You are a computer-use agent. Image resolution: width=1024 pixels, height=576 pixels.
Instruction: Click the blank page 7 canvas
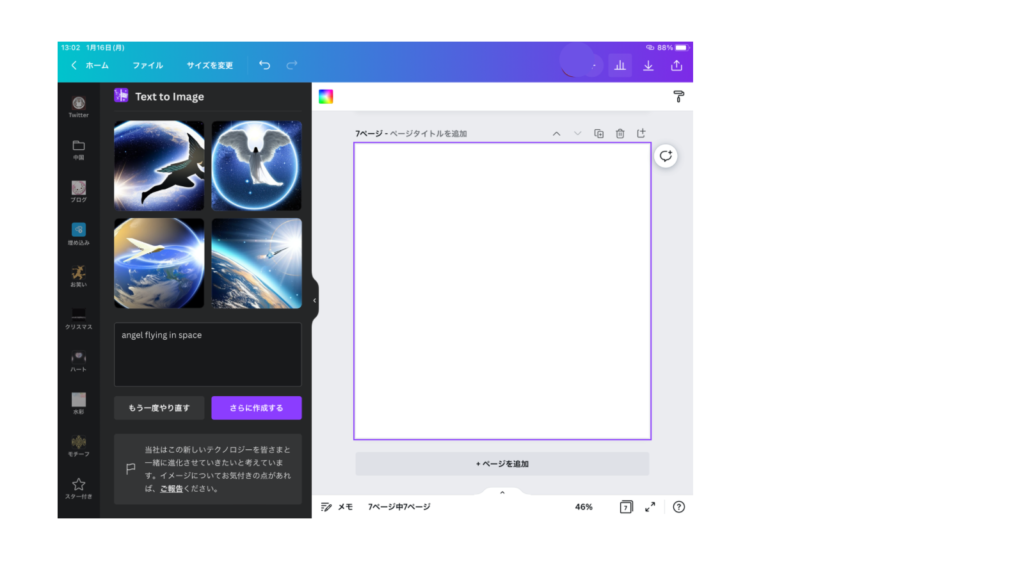coord(502,291)
